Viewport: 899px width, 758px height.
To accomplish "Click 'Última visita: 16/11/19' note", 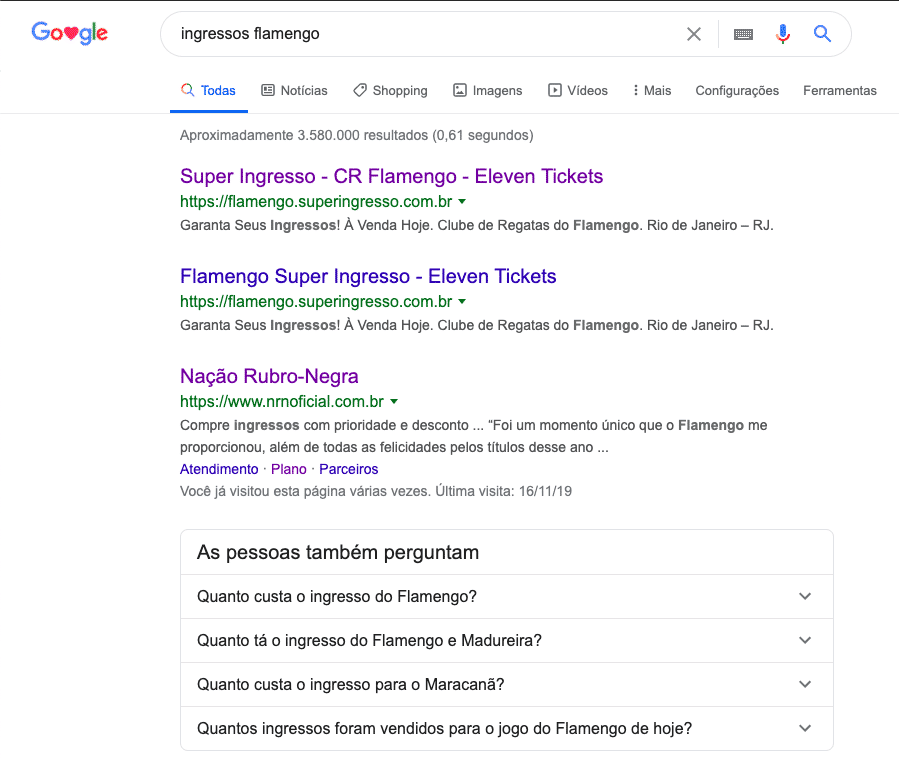I will click(x=503, y=491).
